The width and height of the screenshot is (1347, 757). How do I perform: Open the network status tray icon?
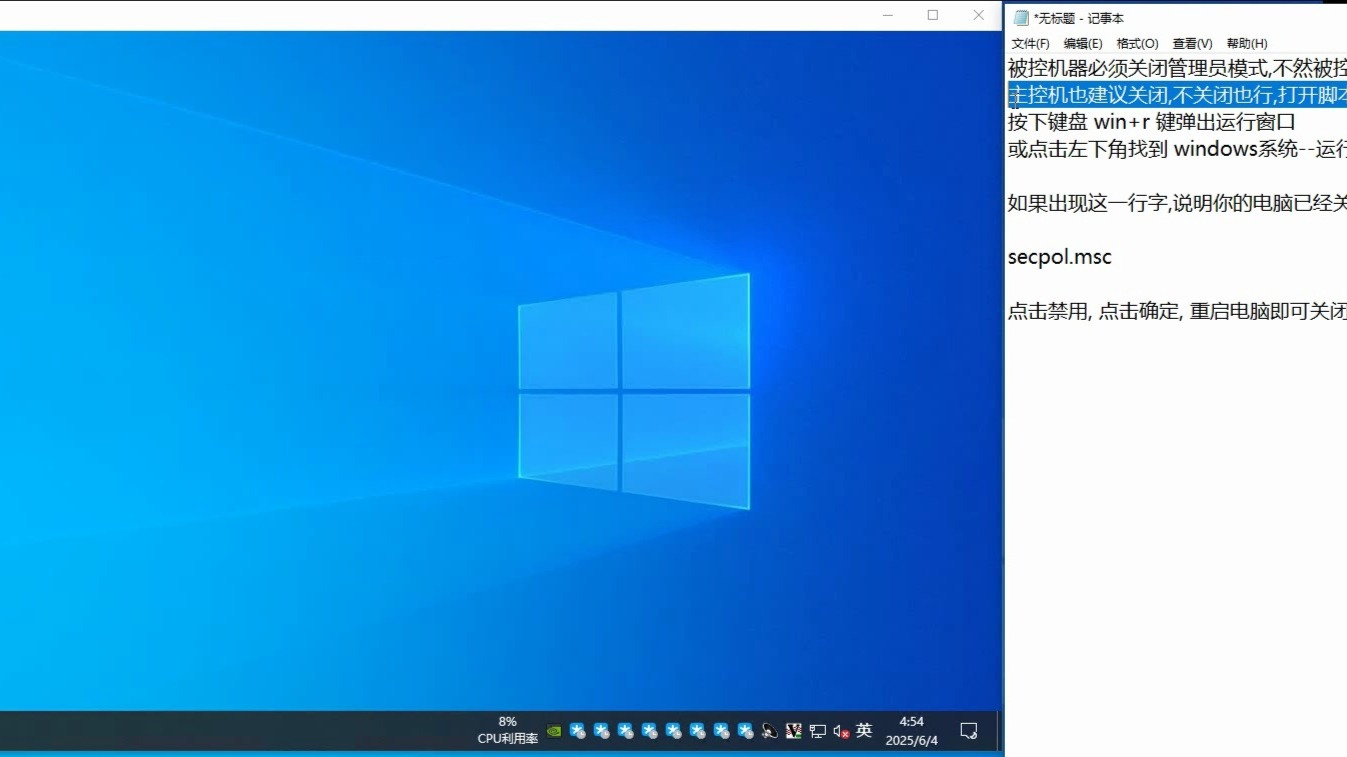click(817, 730)
